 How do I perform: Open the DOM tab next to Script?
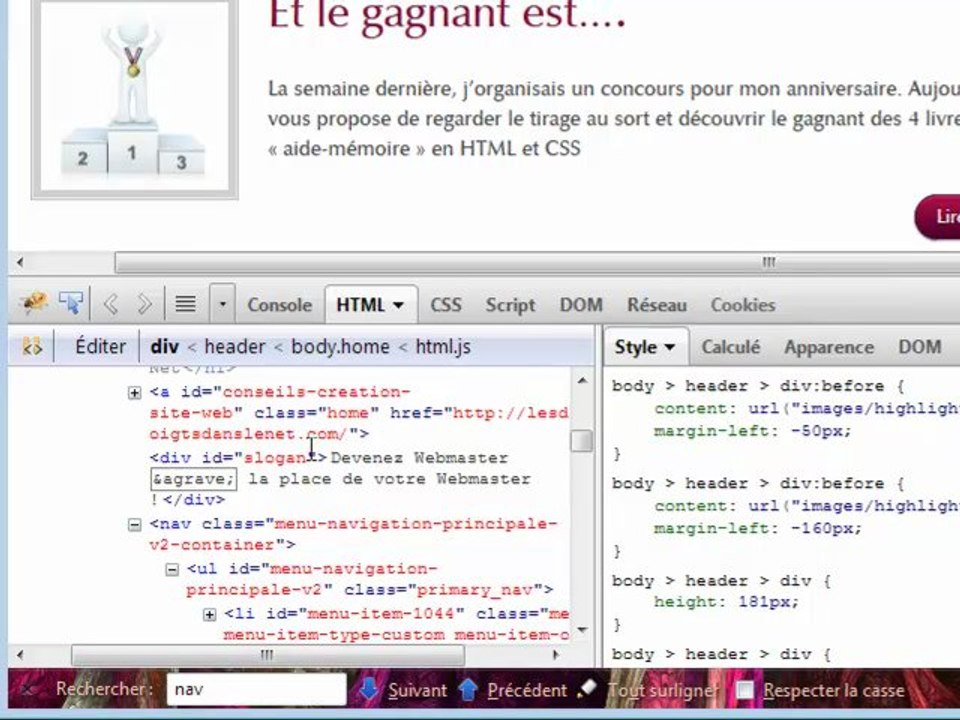[581, 305]
